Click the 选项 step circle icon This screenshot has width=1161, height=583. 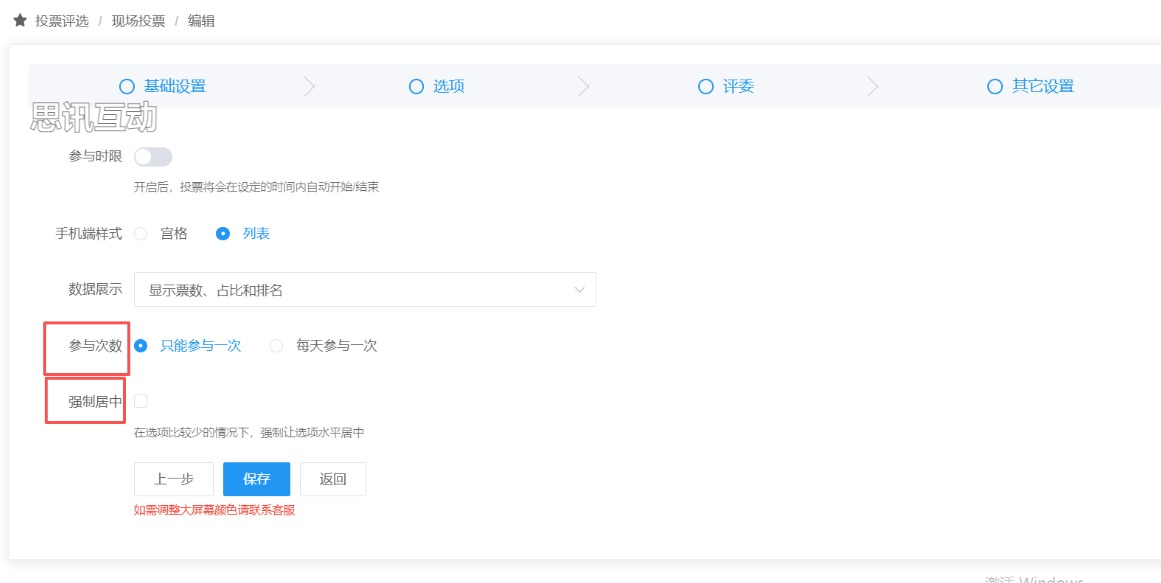tap(416, 87)
